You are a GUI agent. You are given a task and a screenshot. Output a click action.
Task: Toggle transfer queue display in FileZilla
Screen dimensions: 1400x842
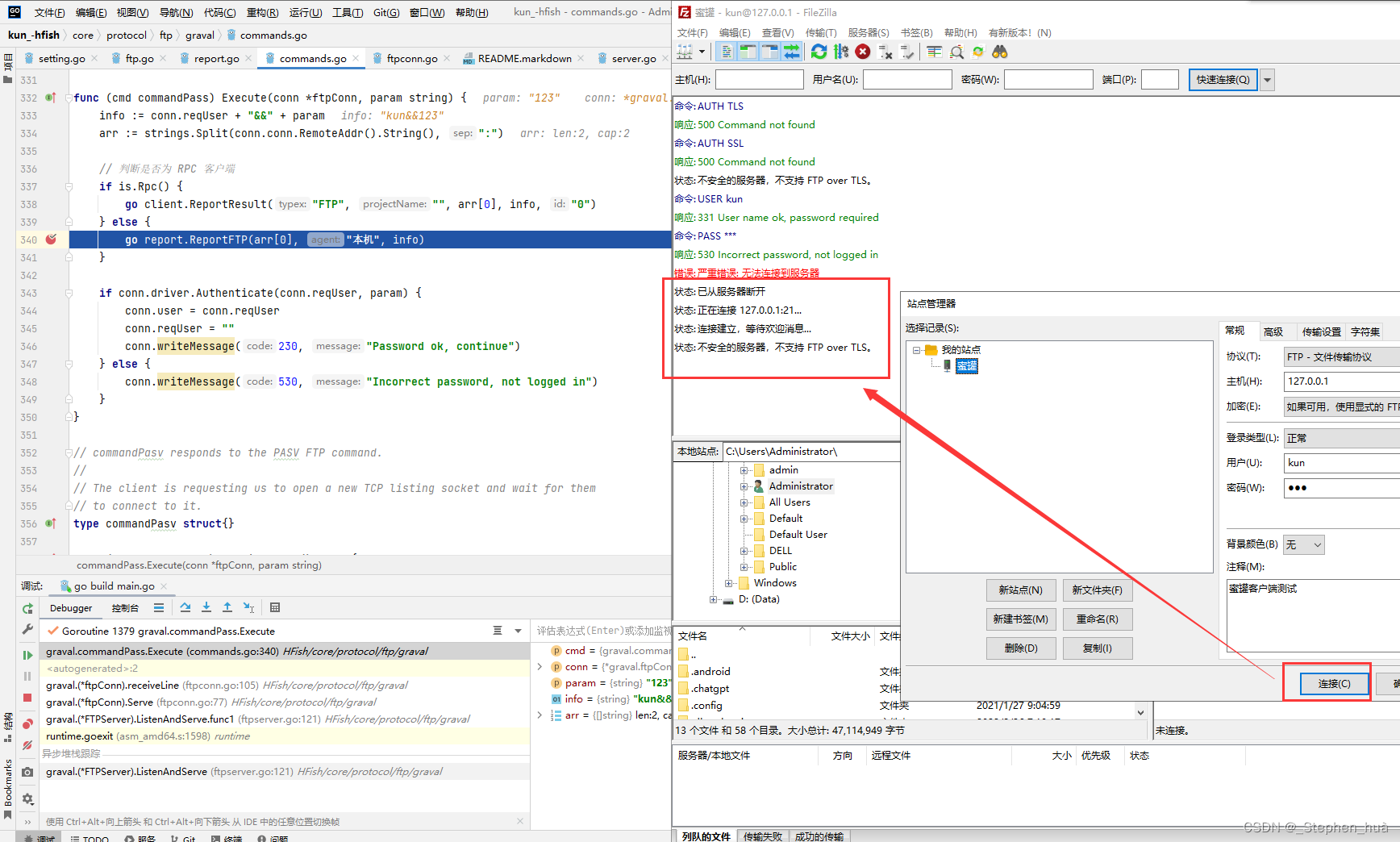[x=792, y=52]
